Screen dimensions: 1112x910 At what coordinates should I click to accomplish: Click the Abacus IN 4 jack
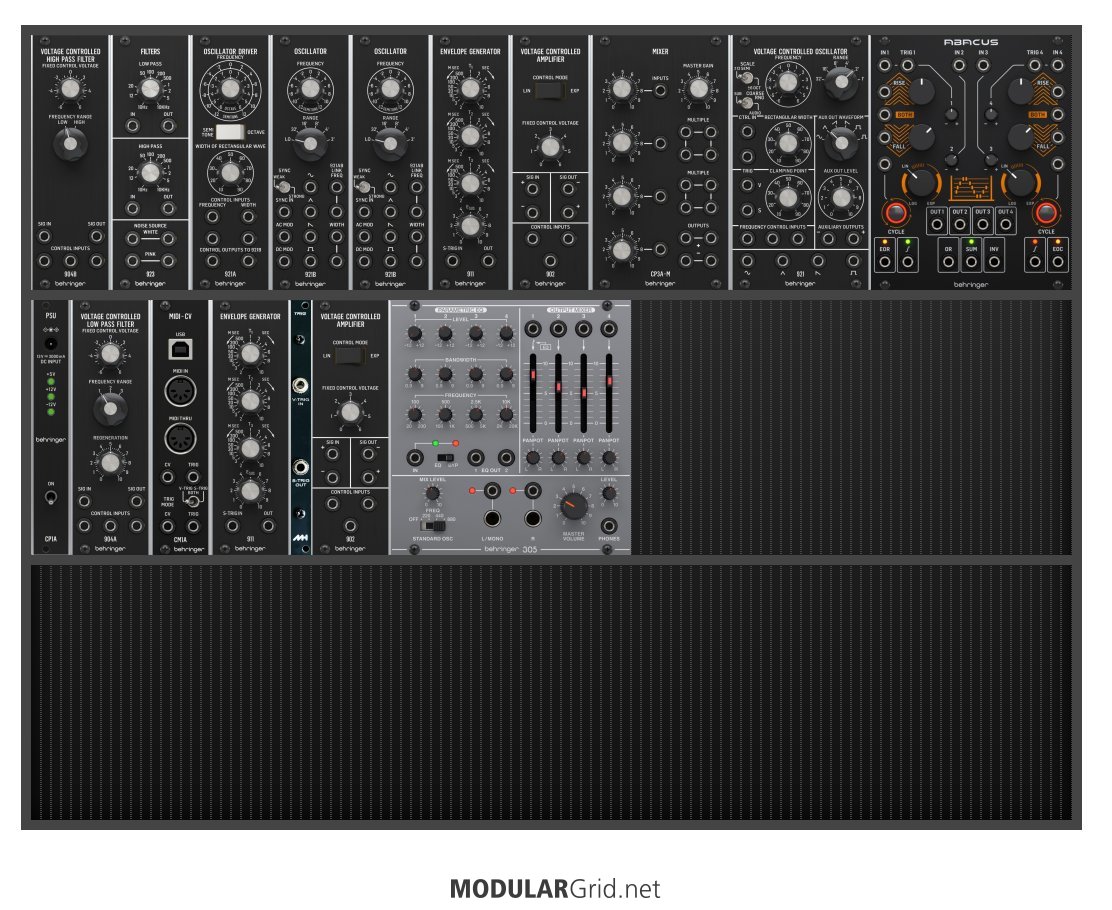pos(1057,65)
